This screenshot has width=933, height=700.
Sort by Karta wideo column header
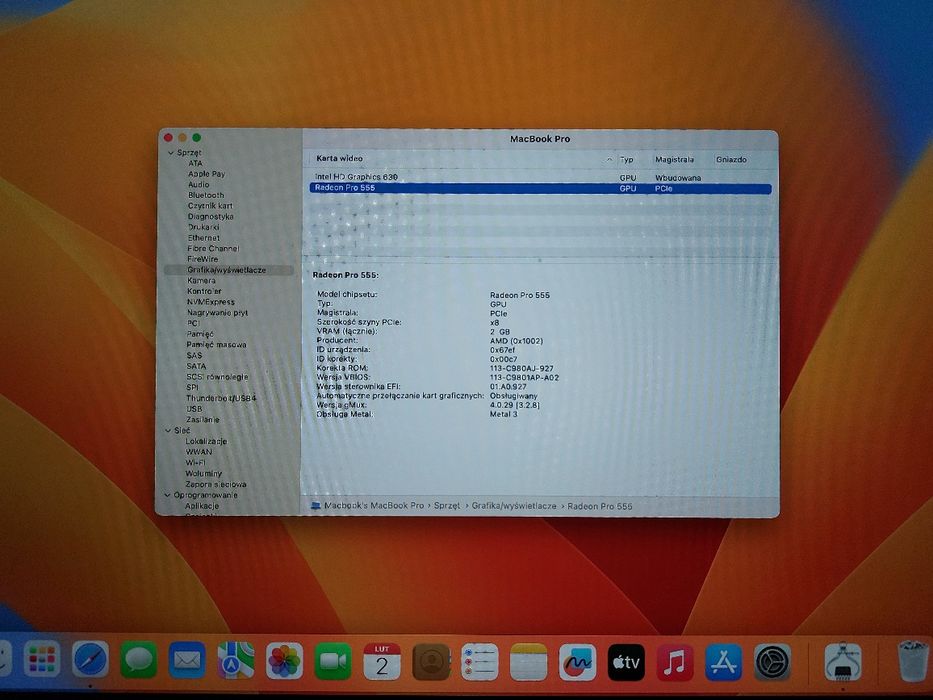pos(339,158)
